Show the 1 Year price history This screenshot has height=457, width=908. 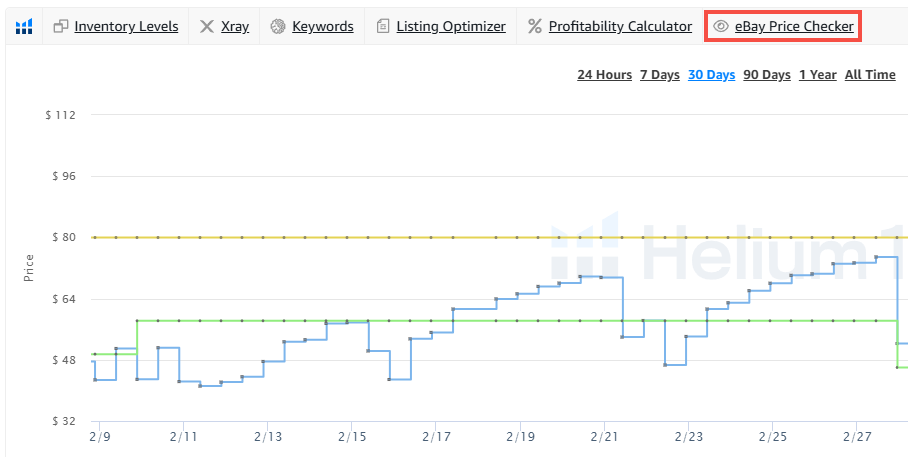[818, 75]
